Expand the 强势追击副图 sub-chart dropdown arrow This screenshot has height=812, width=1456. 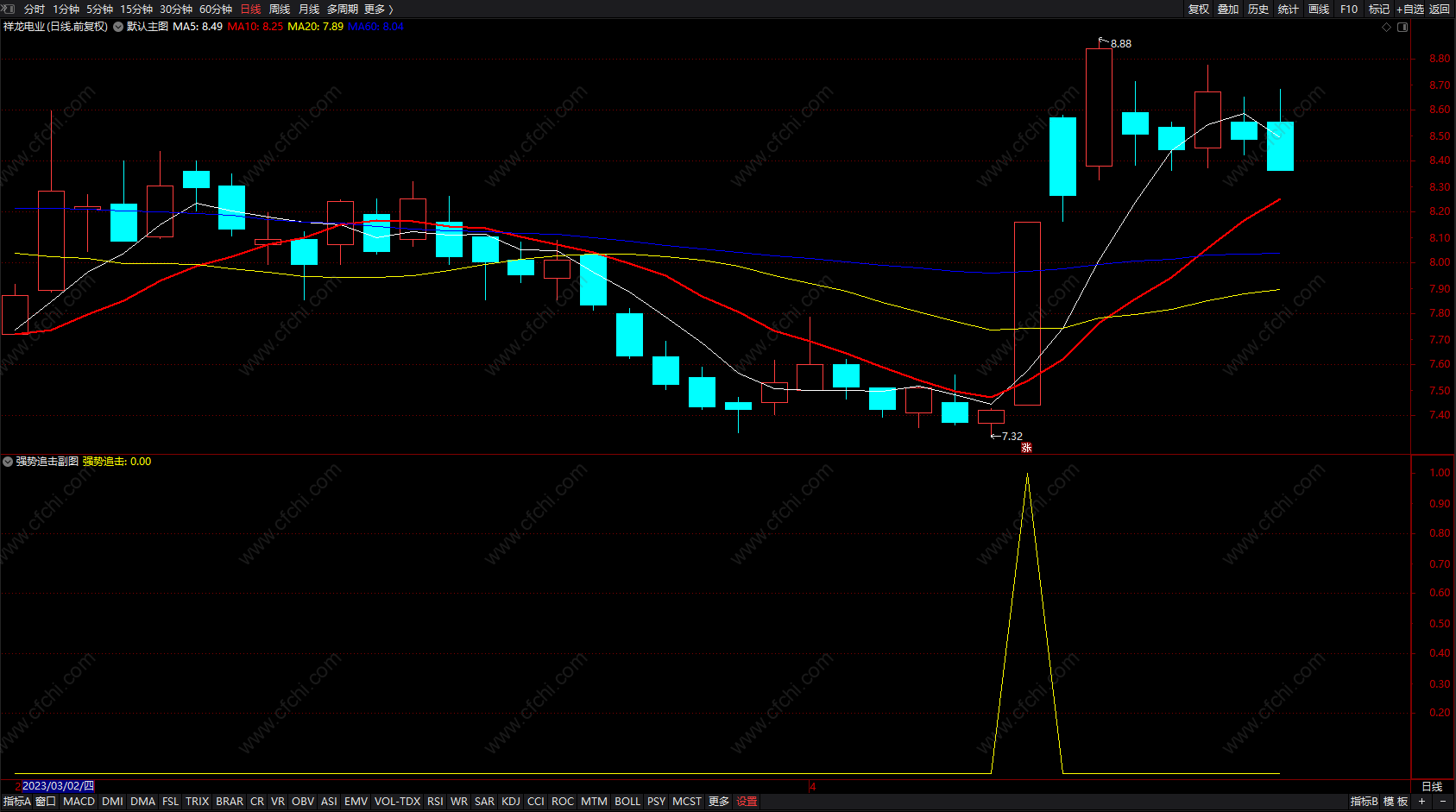(8, 462)
